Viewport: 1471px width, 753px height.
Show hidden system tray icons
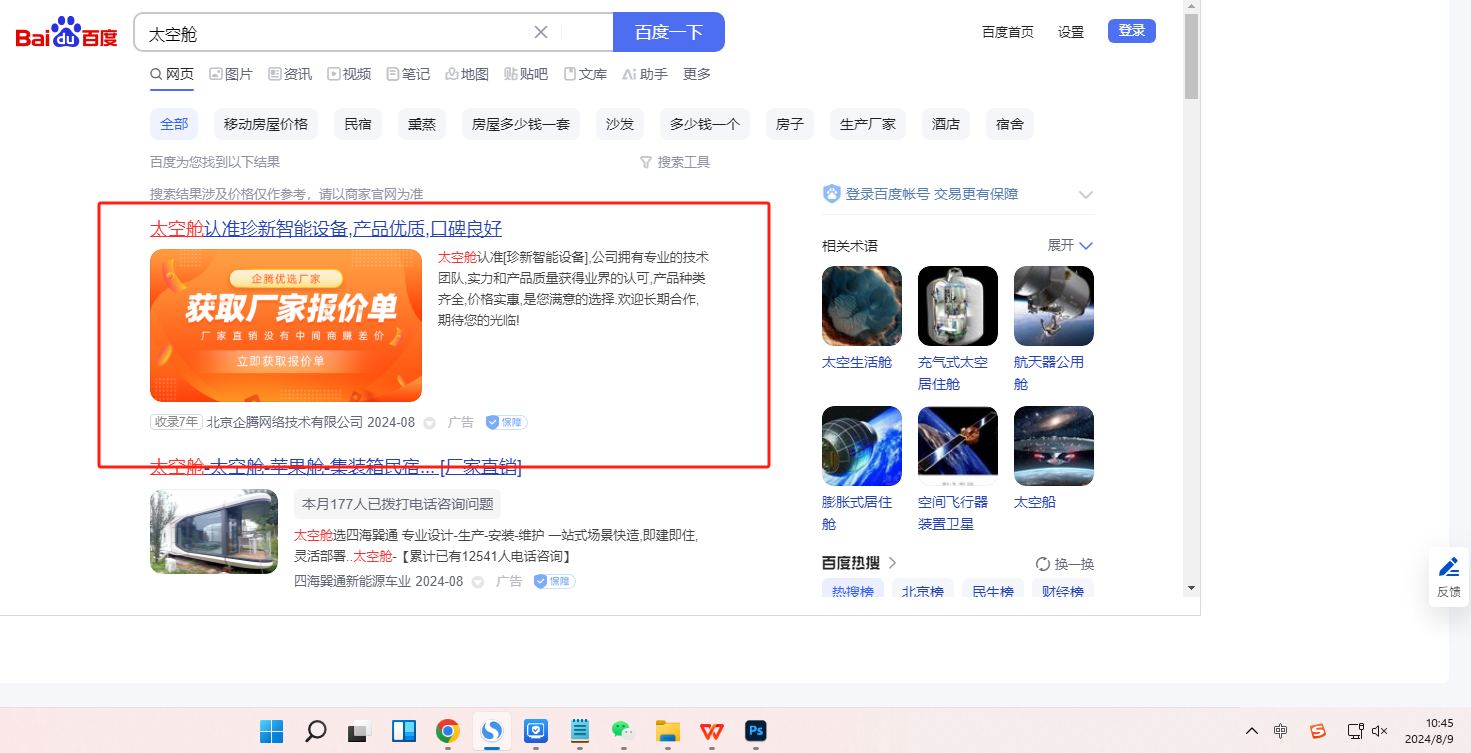pos(1251,731)
